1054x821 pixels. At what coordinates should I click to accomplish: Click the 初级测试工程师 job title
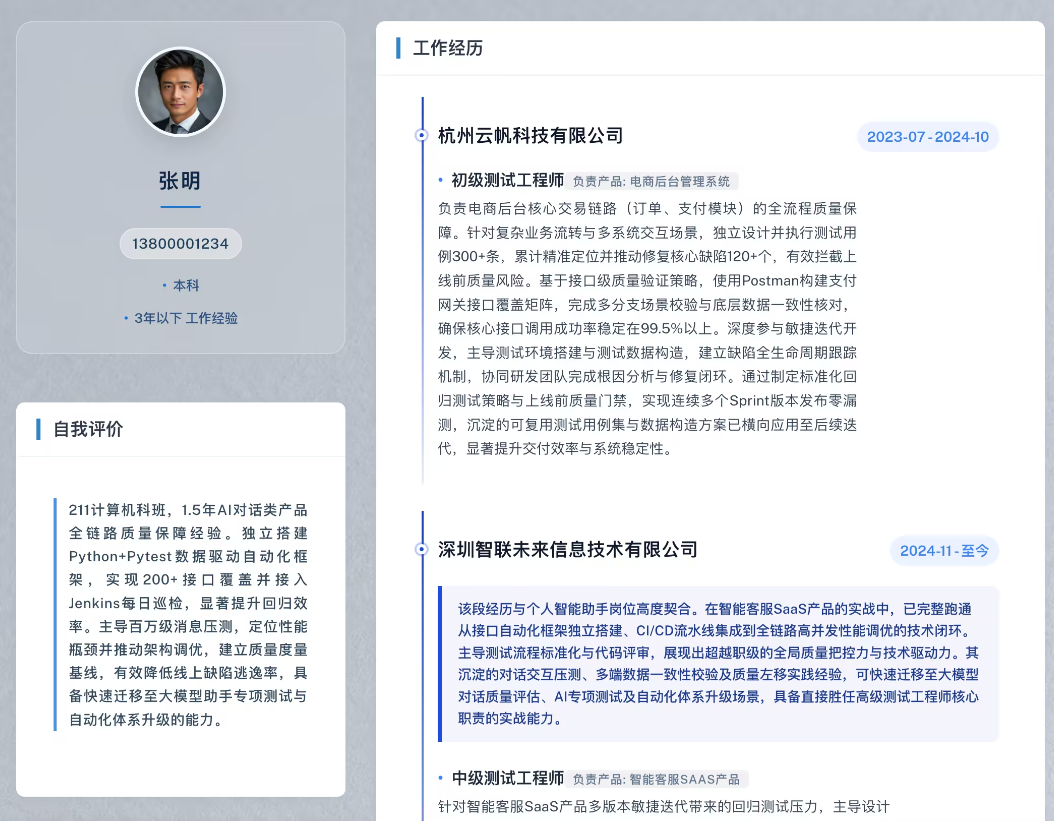[x=508, y=180]
